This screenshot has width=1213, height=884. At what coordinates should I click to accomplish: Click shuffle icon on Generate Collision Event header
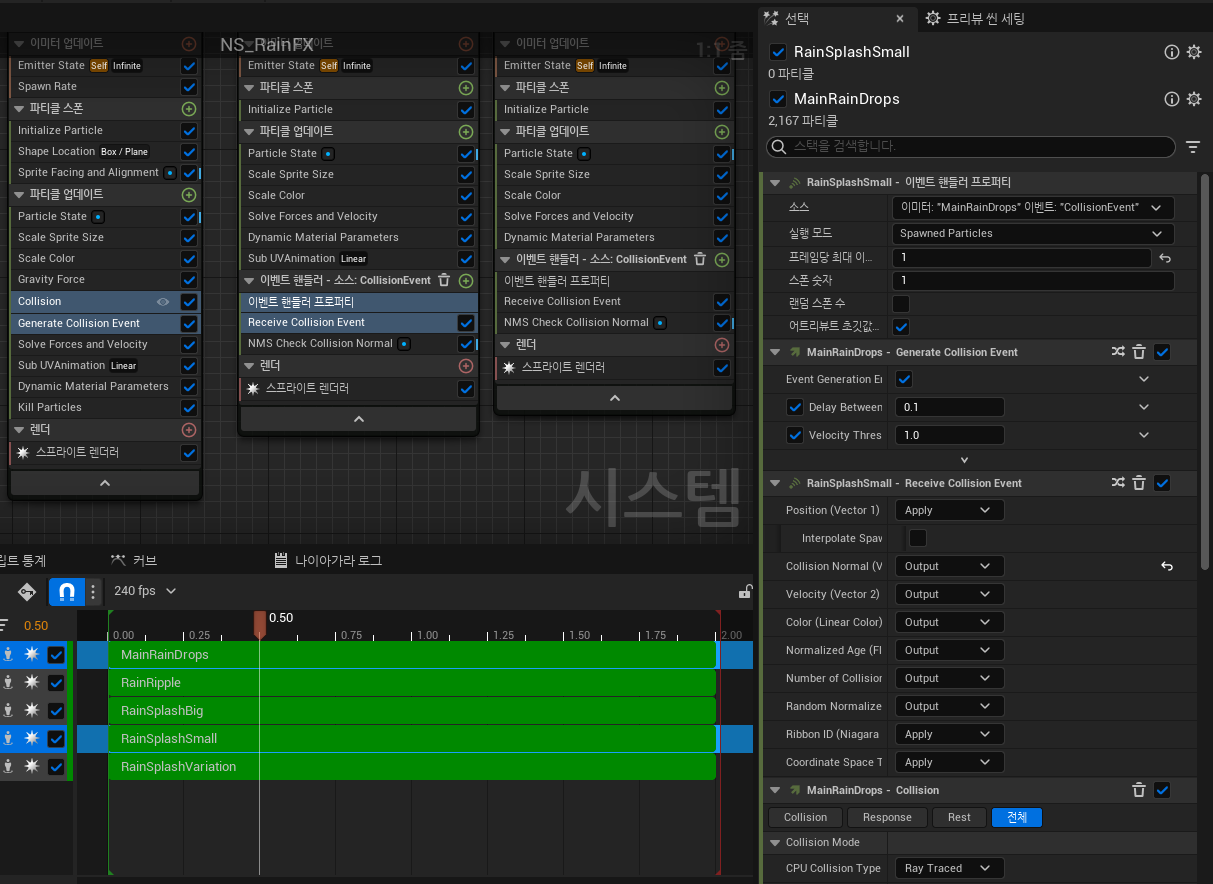pos(1118,352)
